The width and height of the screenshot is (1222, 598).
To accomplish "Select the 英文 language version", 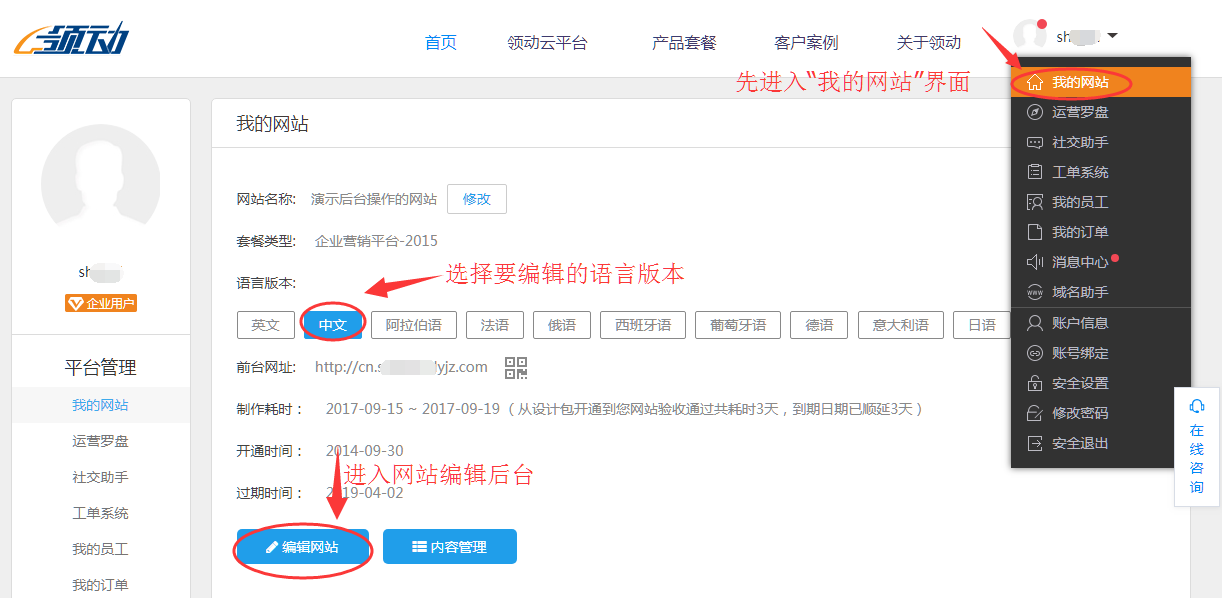I will 265,324.
